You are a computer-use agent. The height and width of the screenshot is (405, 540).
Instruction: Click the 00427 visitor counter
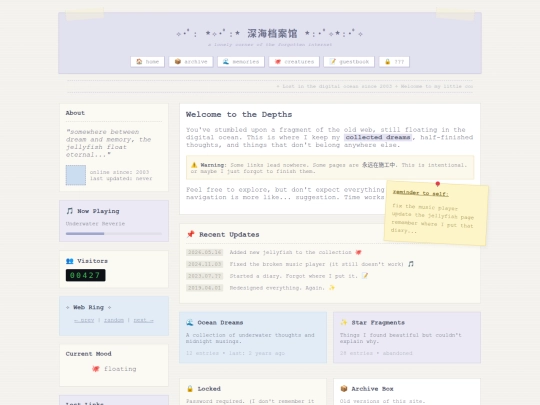tap(85, 275)
